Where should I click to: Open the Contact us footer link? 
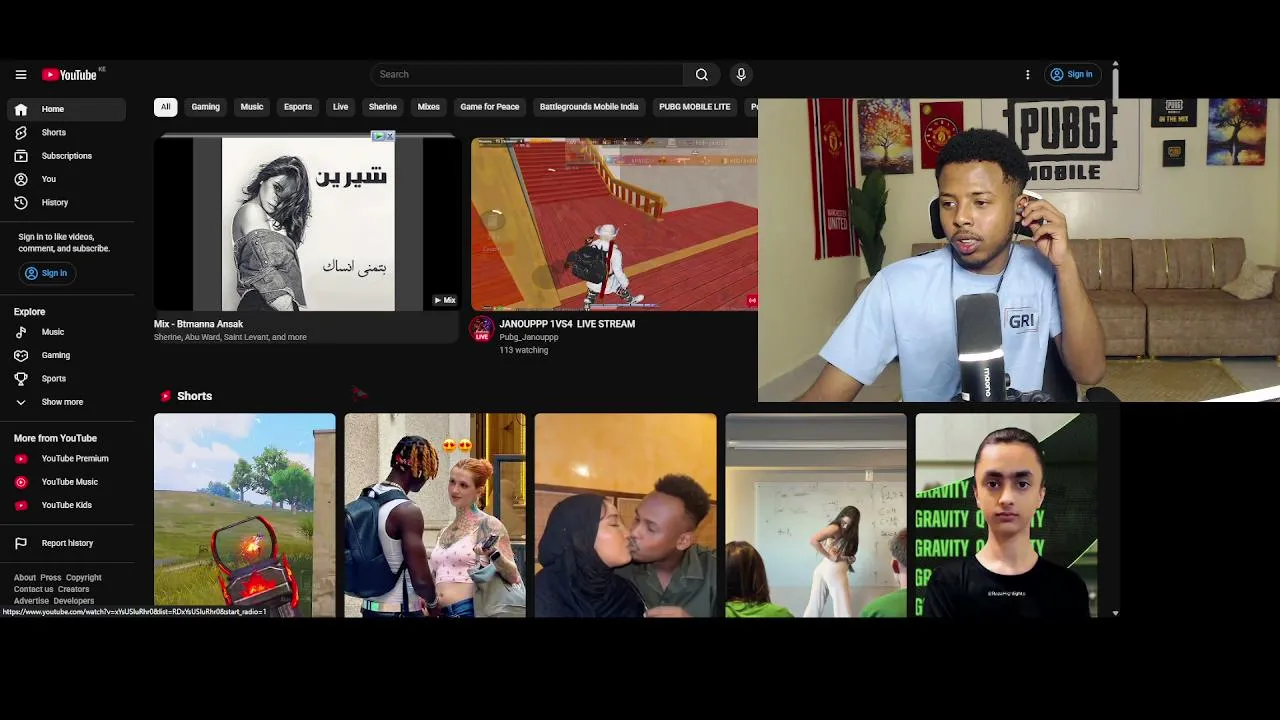pos(34,589)
